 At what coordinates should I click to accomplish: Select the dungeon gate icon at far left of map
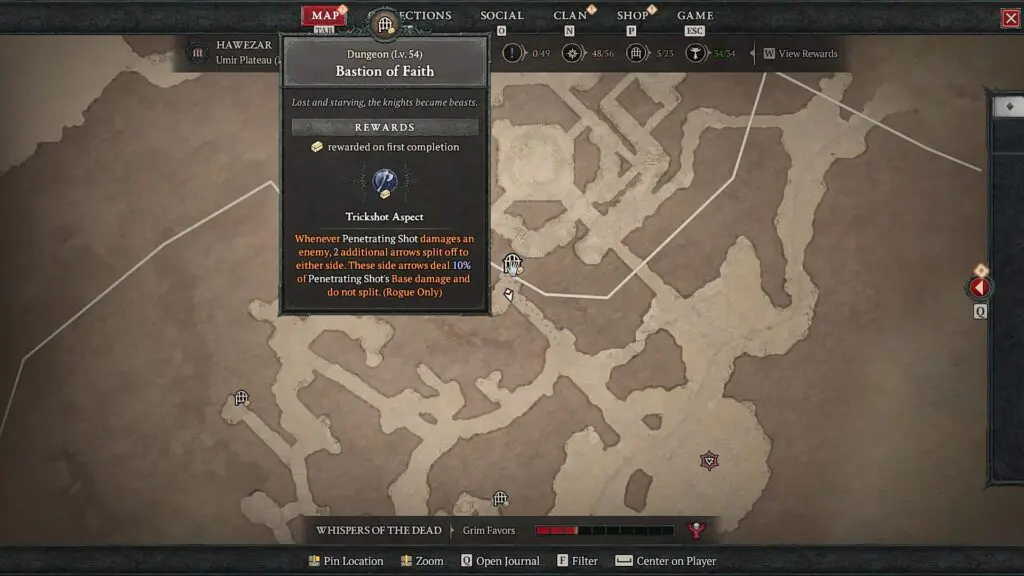(x=242, y=398)
